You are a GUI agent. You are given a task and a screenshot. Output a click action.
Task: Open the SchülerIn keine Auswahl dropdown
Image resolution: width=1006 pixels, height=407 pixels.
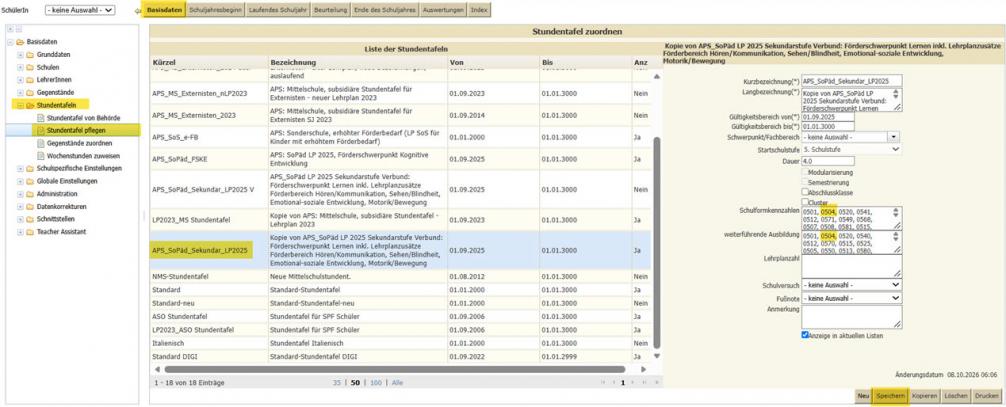click(80, 10)
